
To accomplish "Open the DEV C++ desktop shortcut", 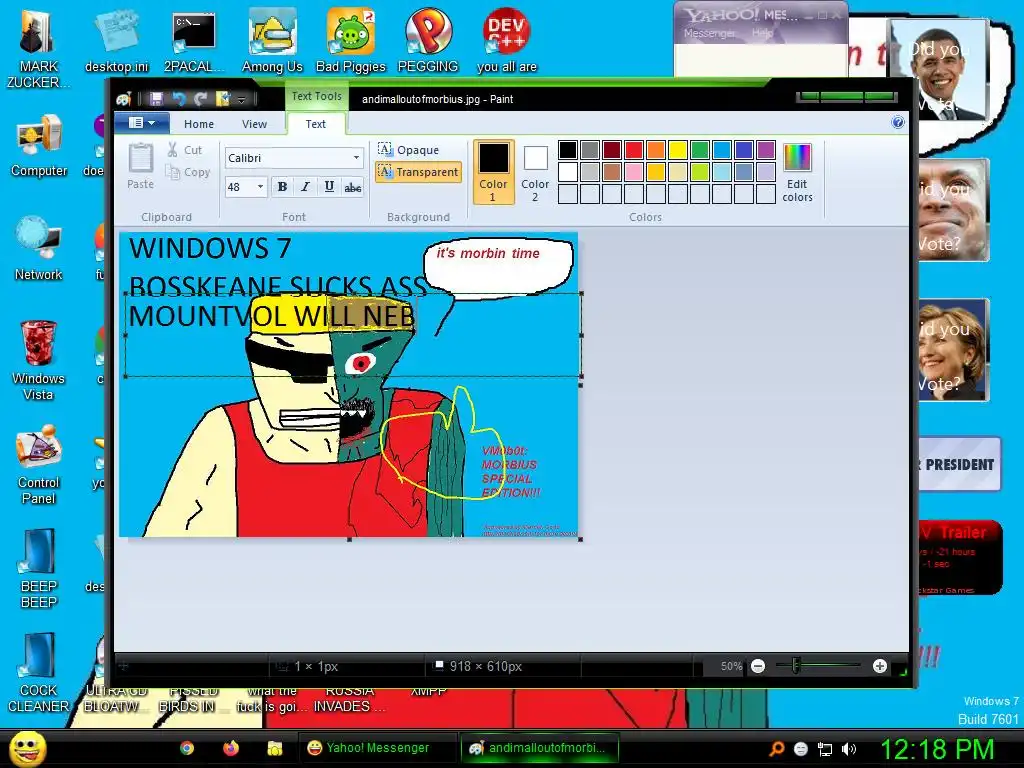I will coord(506,40).
